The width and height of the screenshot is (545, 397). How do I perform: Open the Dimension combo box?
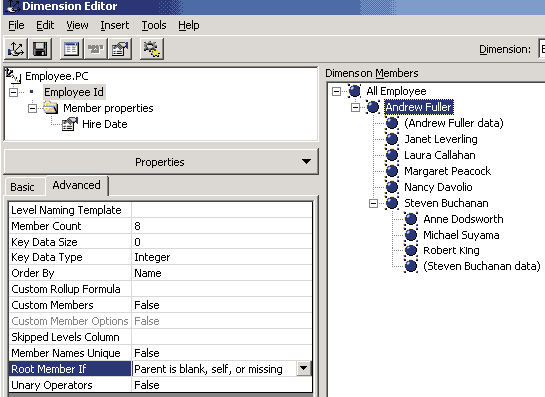pyautogui.click(x=542, y=49)
